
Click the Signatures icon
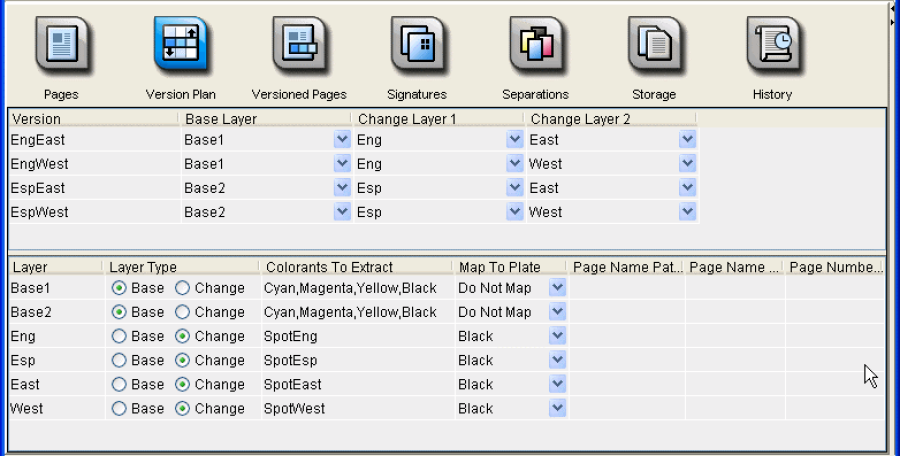pyautogui.click(x=417, y=46)
